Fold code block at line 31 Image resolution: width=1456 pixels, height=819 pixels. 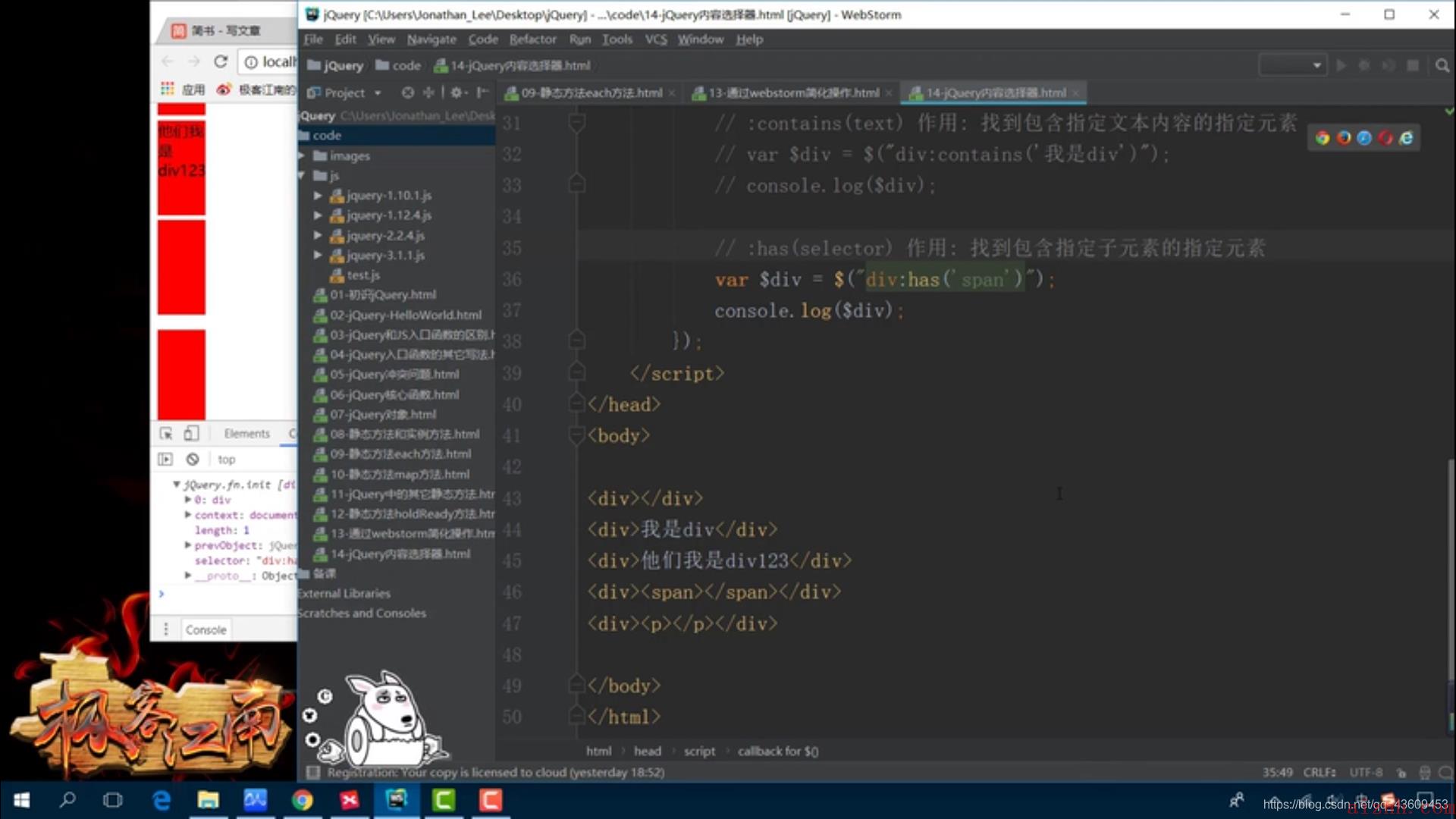pyautogui.click(x=576, y=122)
